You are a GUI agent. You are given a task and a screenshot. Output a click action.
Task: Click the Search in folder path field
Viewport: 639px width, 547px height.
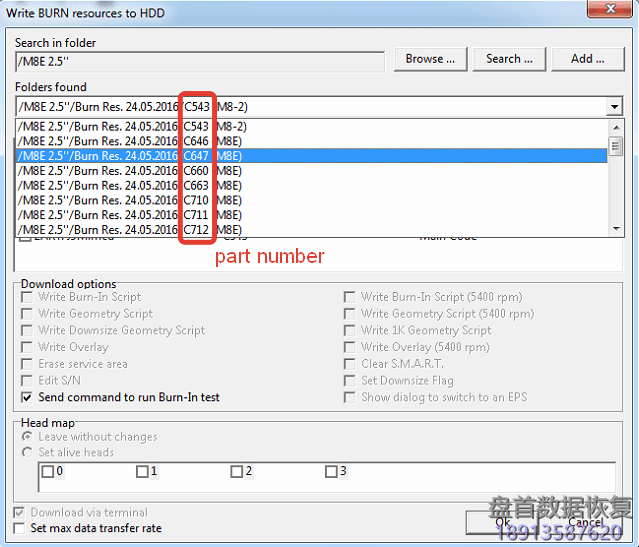(x=200, y=60)
